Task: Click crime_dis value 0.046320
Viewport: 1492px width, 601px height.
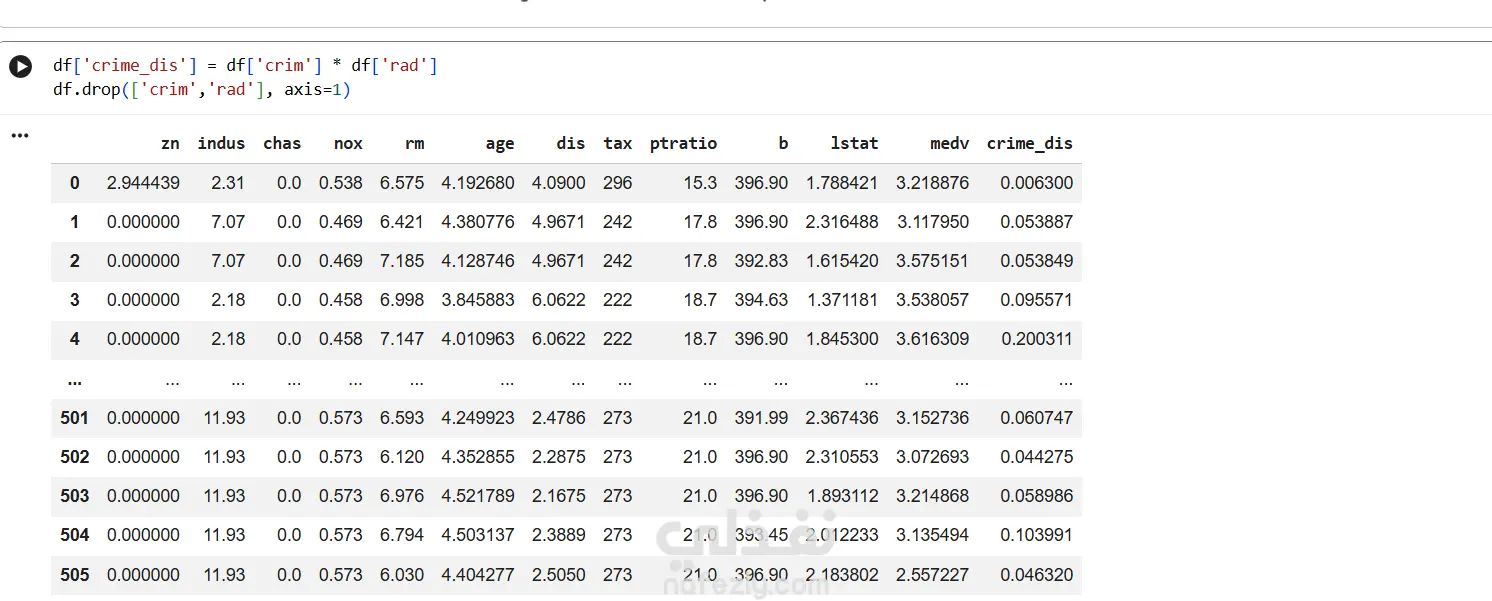Action: click(x=1036, y=575)
